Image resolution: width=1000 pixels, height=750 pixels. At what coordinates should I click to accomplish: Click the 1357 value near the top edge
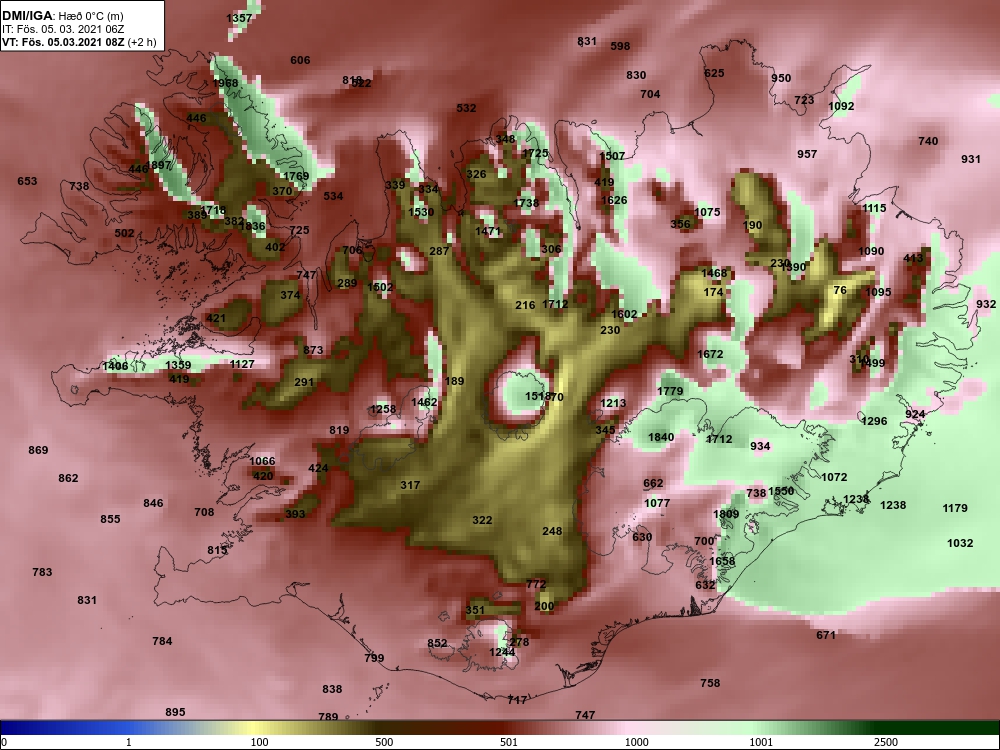(239, 18)
